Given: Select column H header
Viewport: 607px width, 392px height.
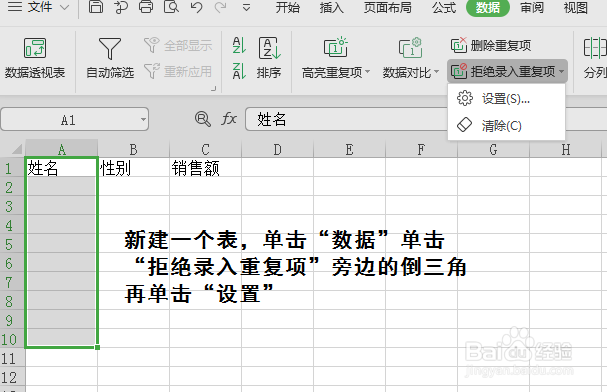Looking at the screenshot, I should point(566,149).
